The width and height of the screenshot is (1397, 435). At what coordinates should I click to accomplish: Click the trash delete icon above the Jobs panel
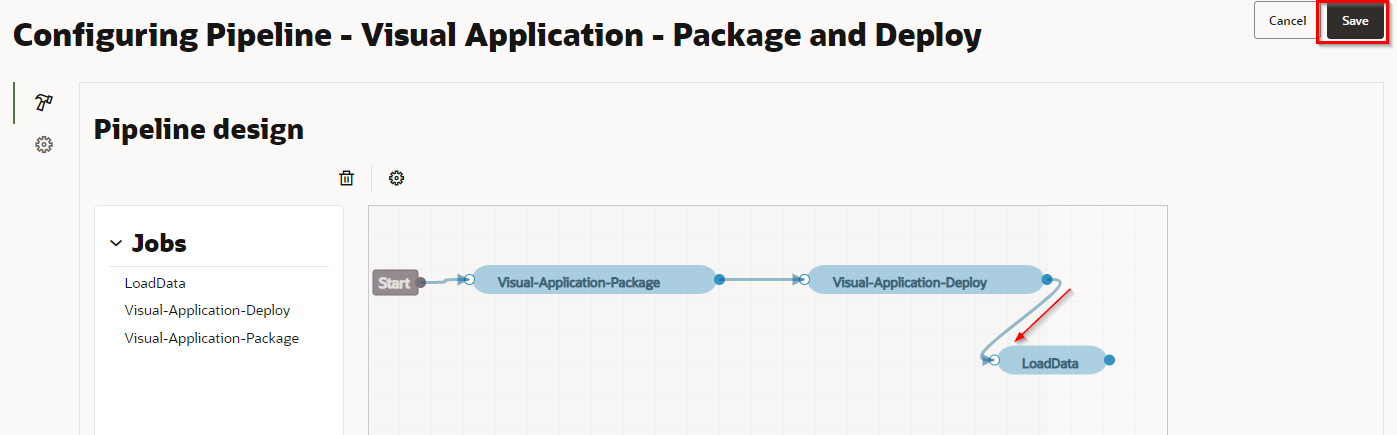[346, 178]
